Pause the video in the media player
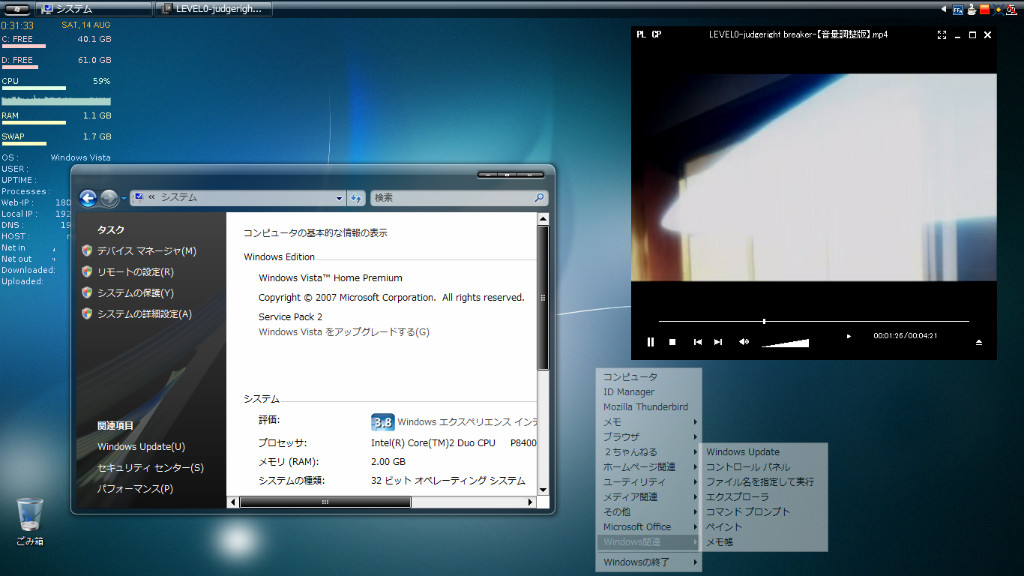 click(x=650, y=342)
